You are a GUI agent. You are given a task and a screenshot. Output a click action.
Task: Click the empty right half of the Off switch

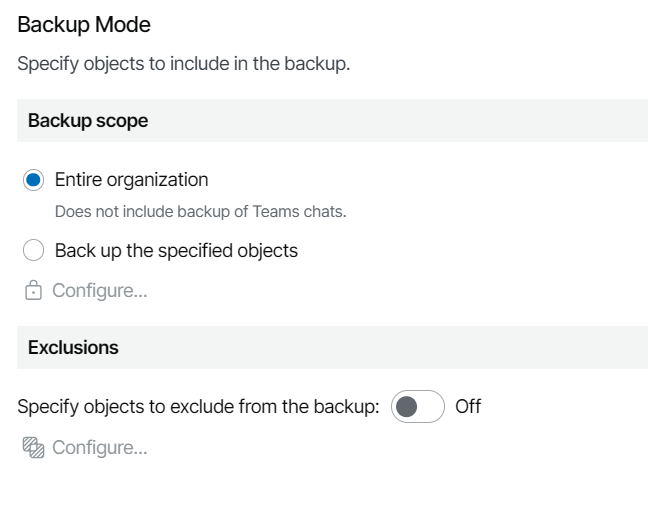[x=431, y=406]
